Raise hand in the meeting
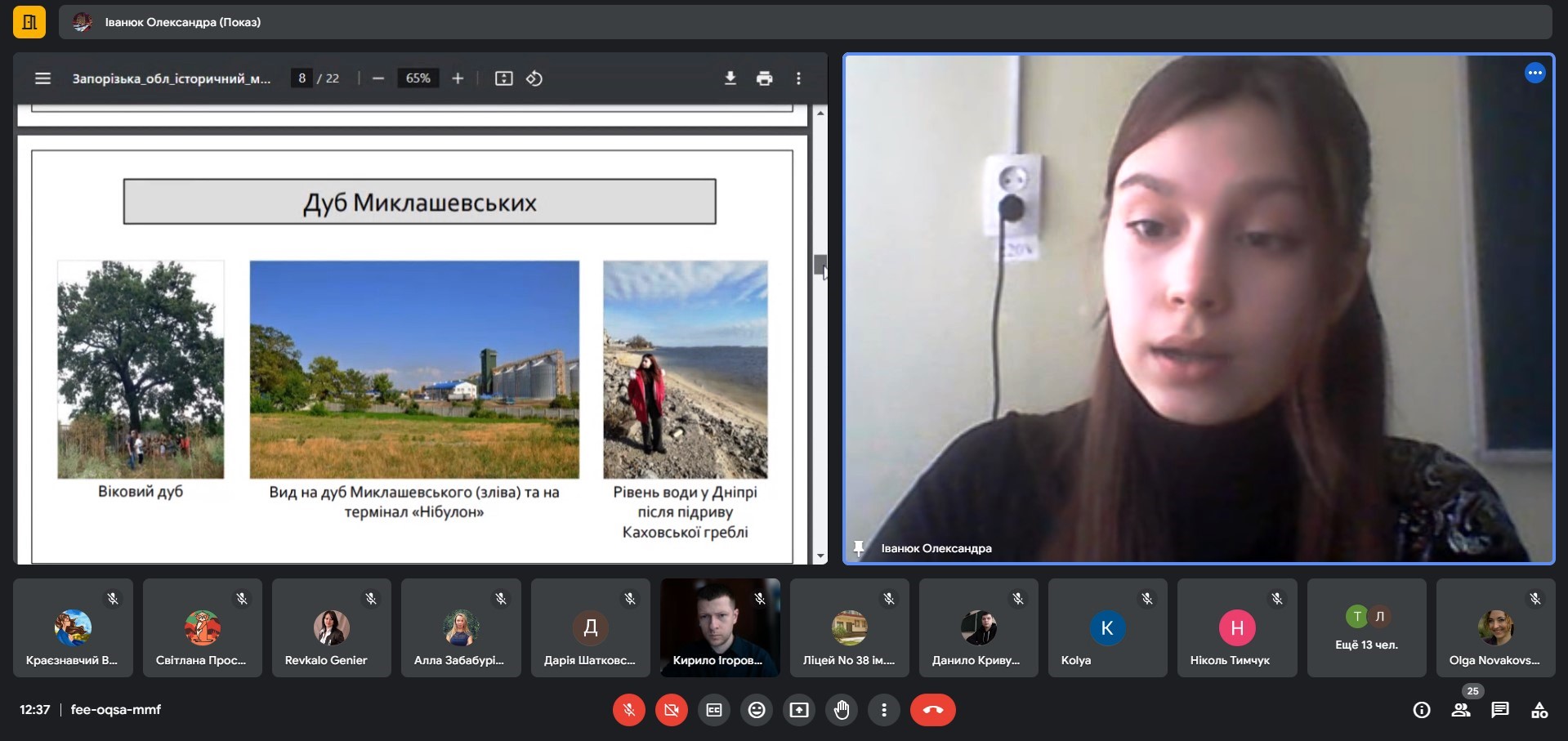The image size is (1568, 741). [x=842, y=710]
